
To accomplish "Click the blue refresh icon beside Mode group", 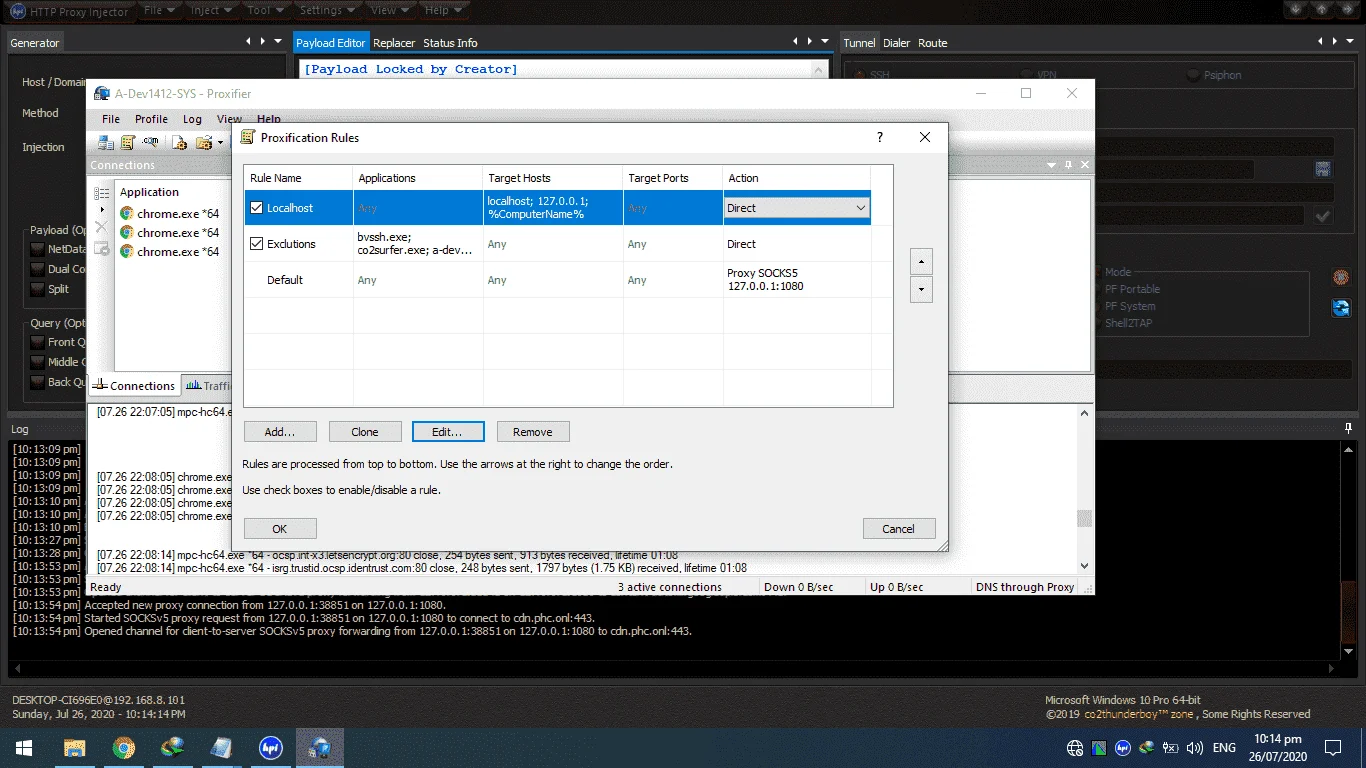I will tap(1341, 308).
